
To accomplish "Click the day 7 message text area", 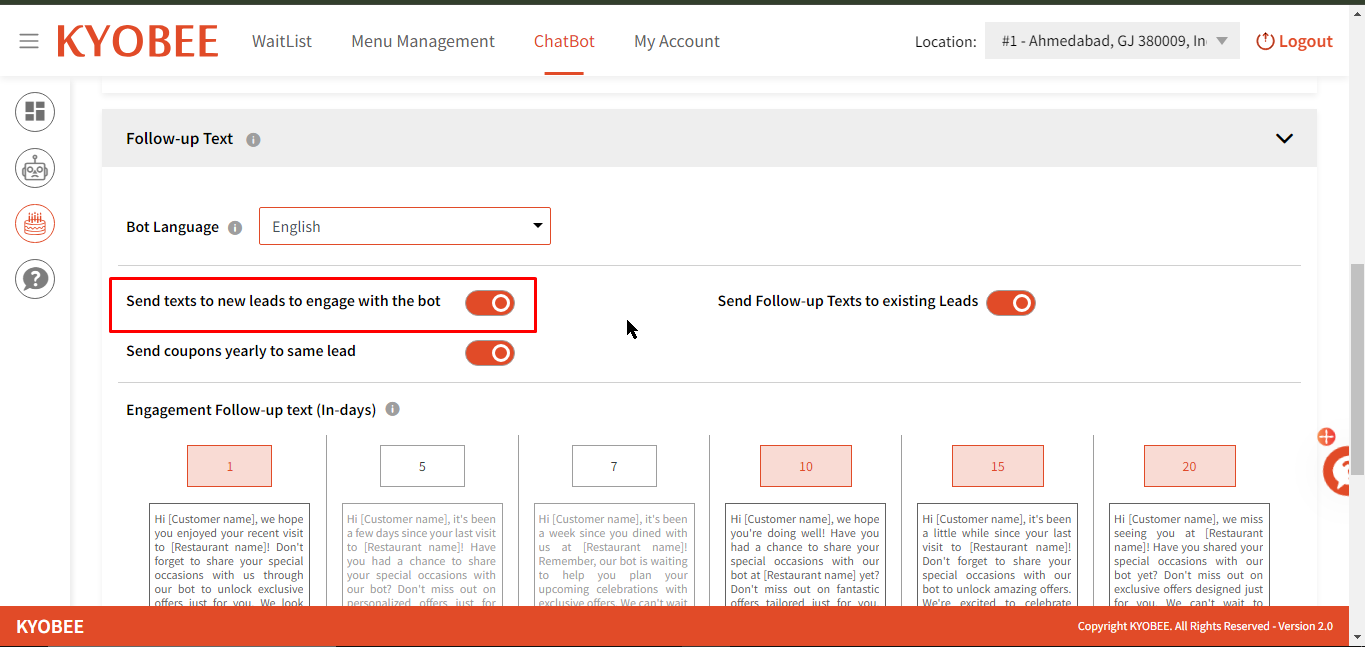I will coord(614,555).
